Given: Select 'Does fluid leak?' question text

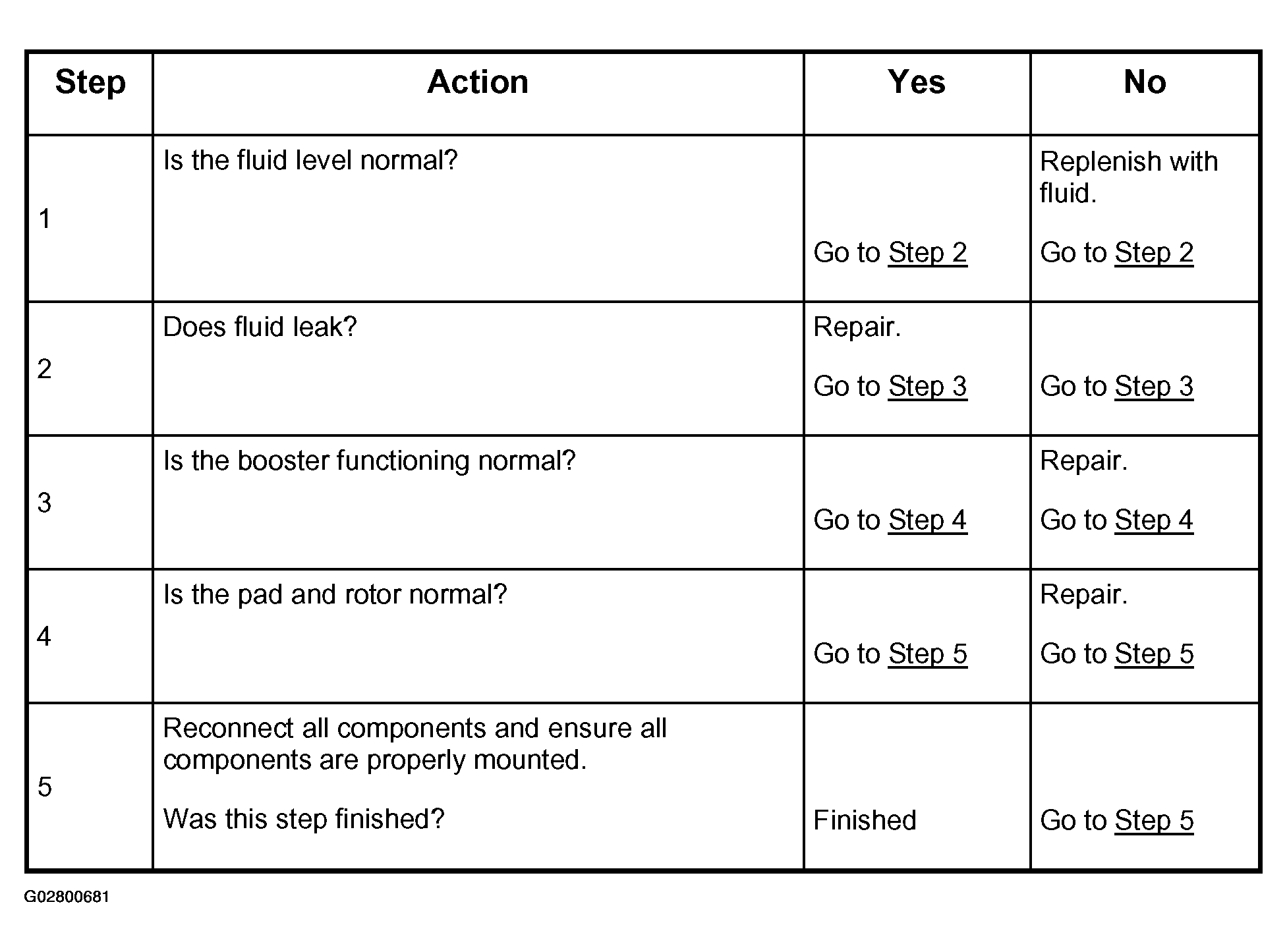Looking at the screenshot, I should click(x=260, y=327).
